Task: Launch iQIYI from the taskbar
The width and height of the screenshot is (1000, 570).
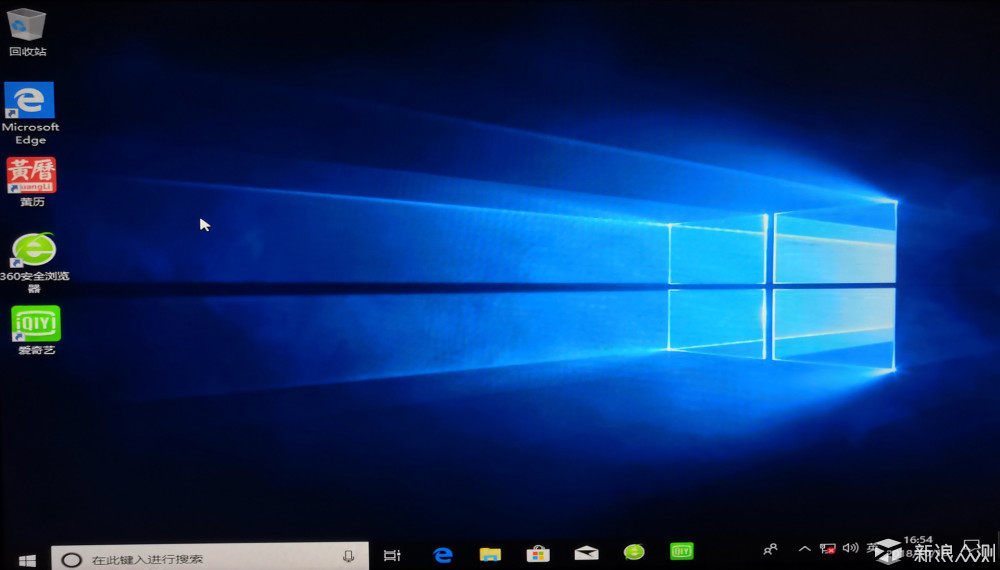Action: pyautogui.click(x=682, y=551)
